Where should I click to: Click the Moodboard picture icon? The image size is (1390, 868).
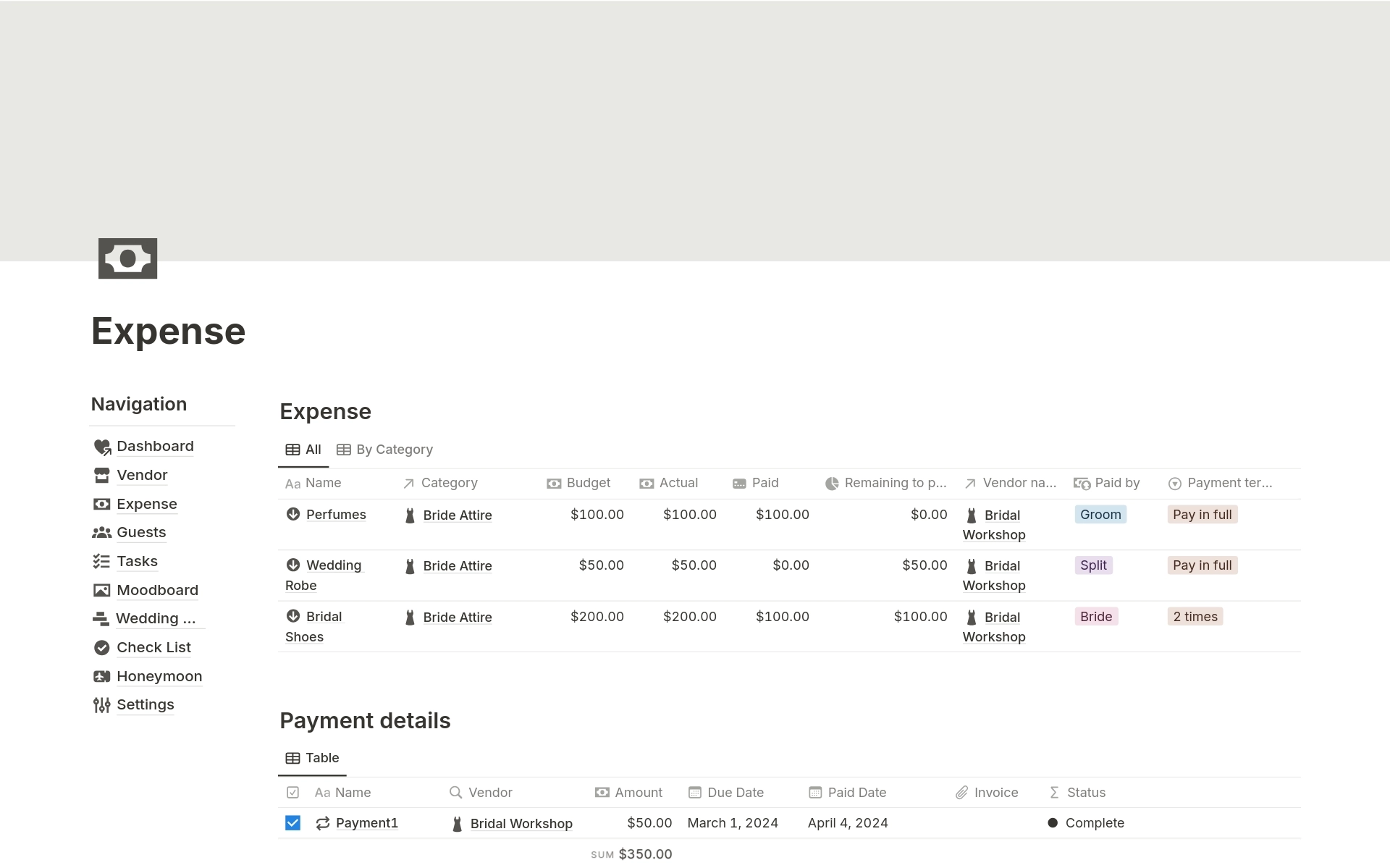click(102, 590)
